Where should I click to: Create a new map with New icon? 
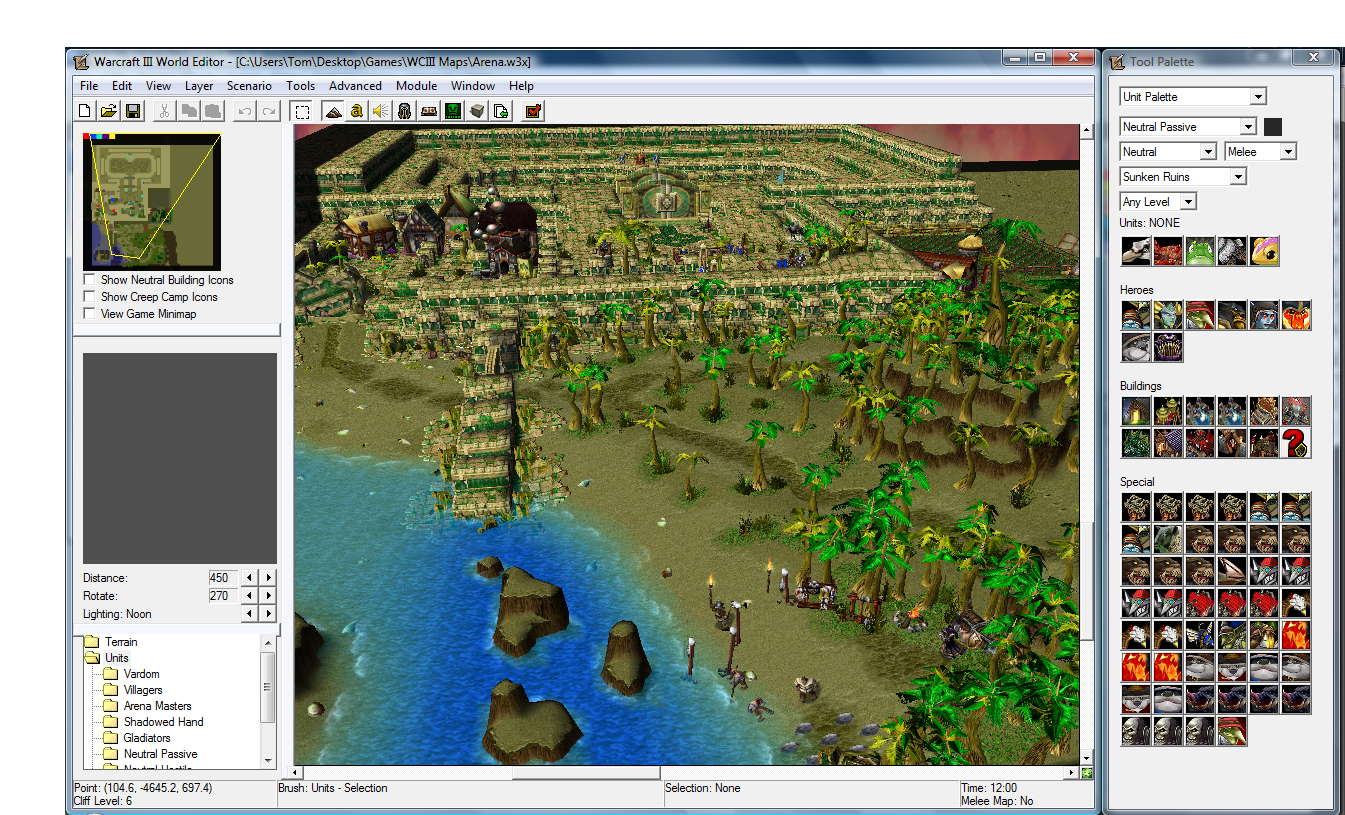click(x=86, y=110)
